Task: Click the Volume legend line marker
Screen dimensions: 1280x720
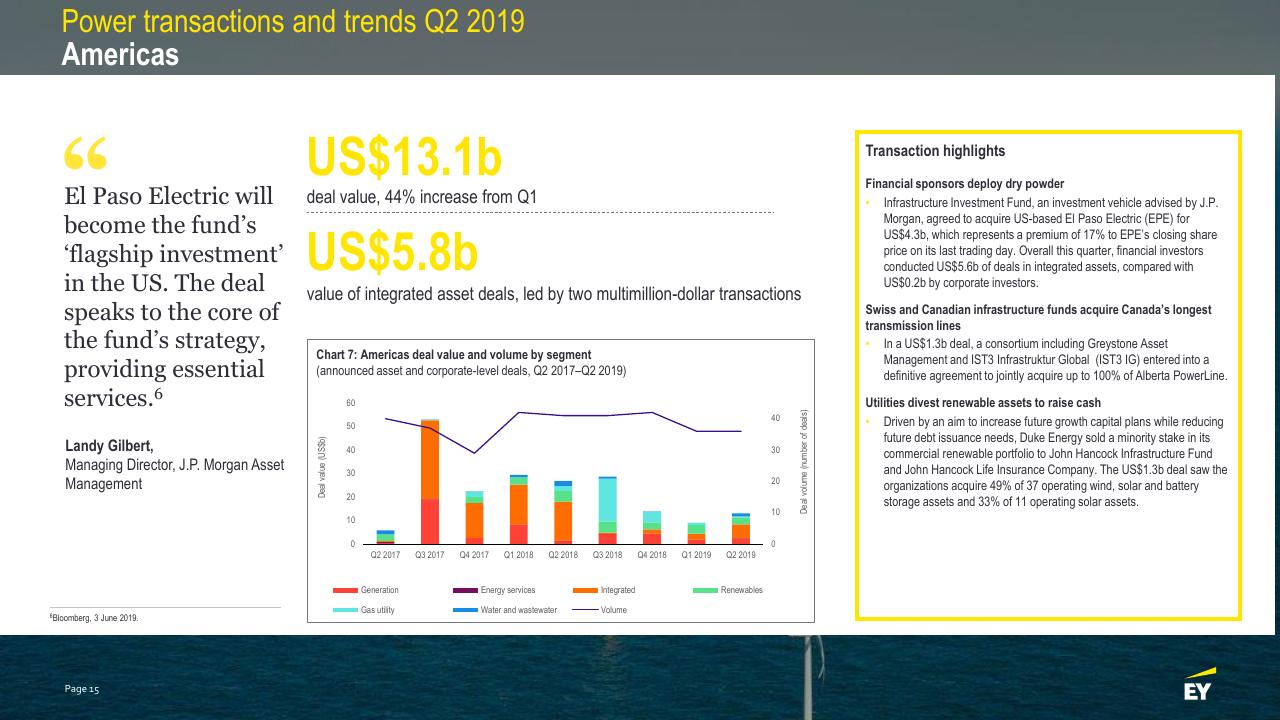Action: 585,609
